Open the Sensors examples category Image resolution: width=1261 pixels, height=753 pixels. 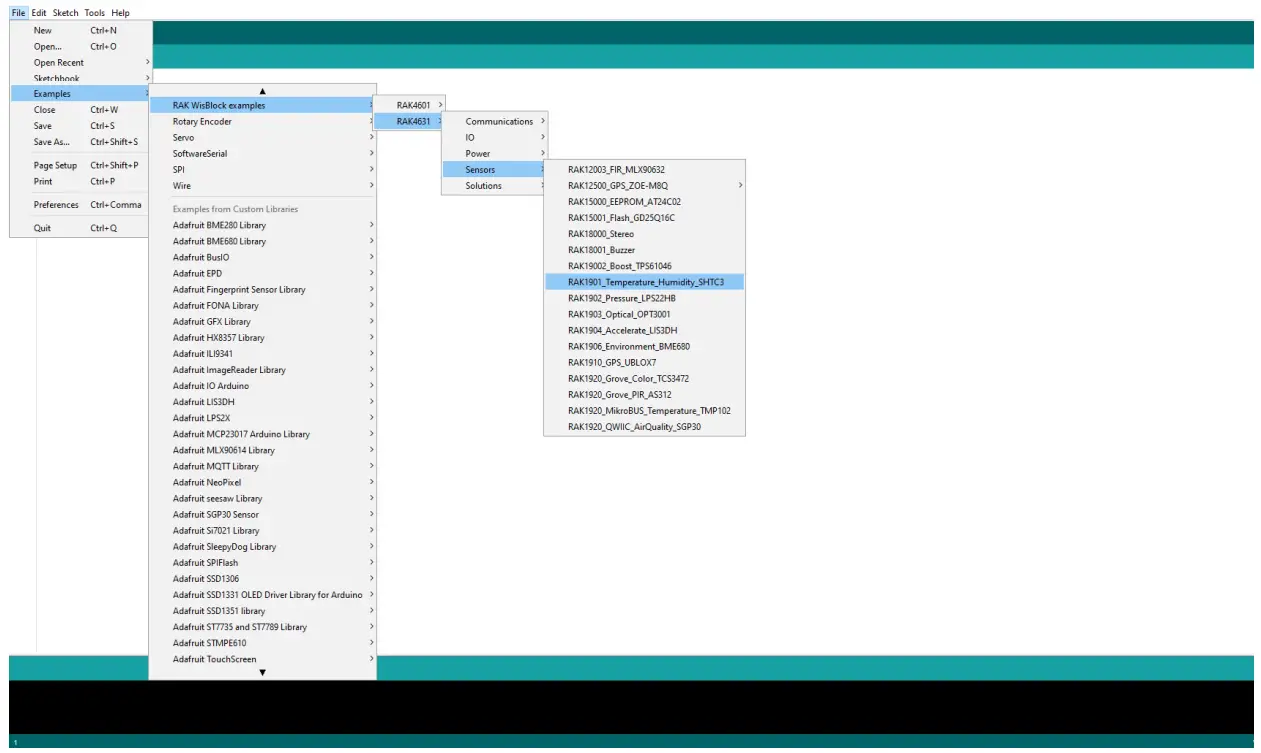point(495,169)
